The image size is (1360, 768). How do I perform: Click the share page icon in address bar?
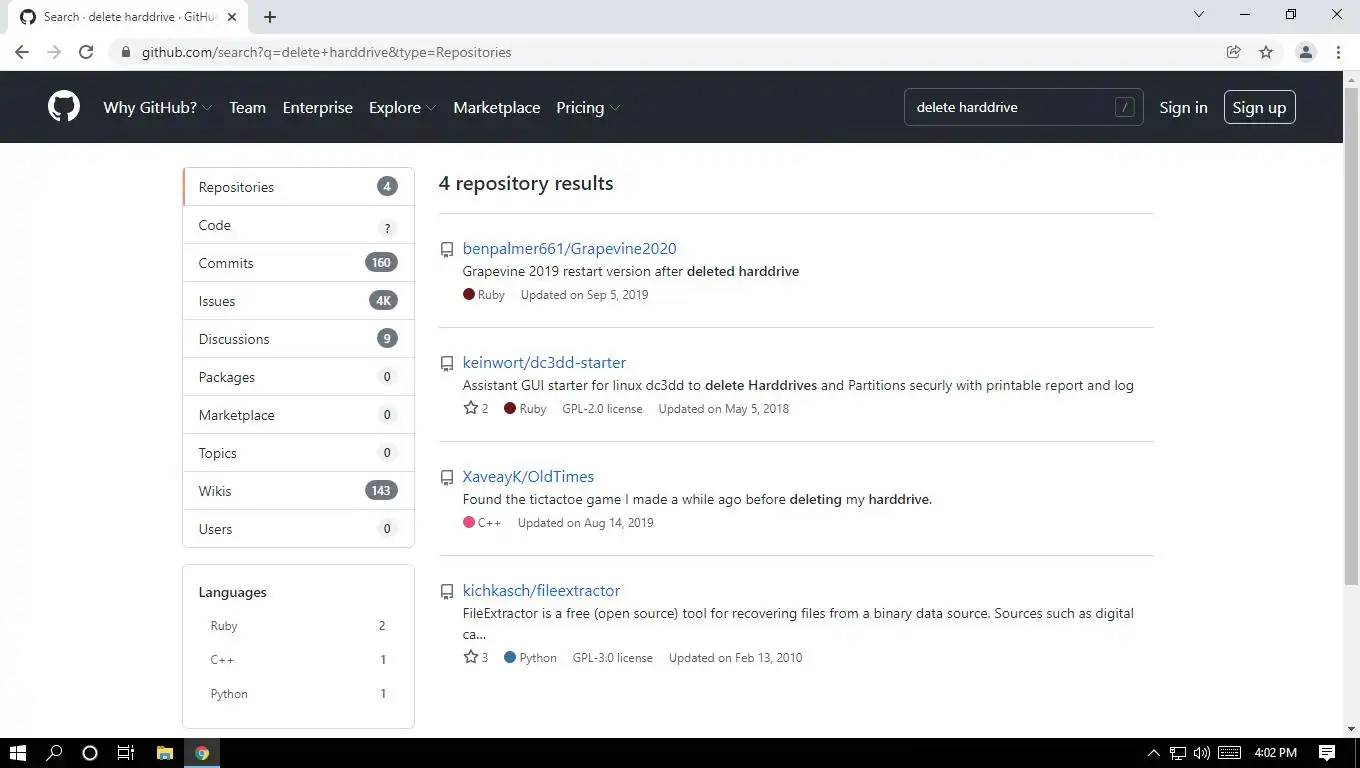coord(1234,52)
